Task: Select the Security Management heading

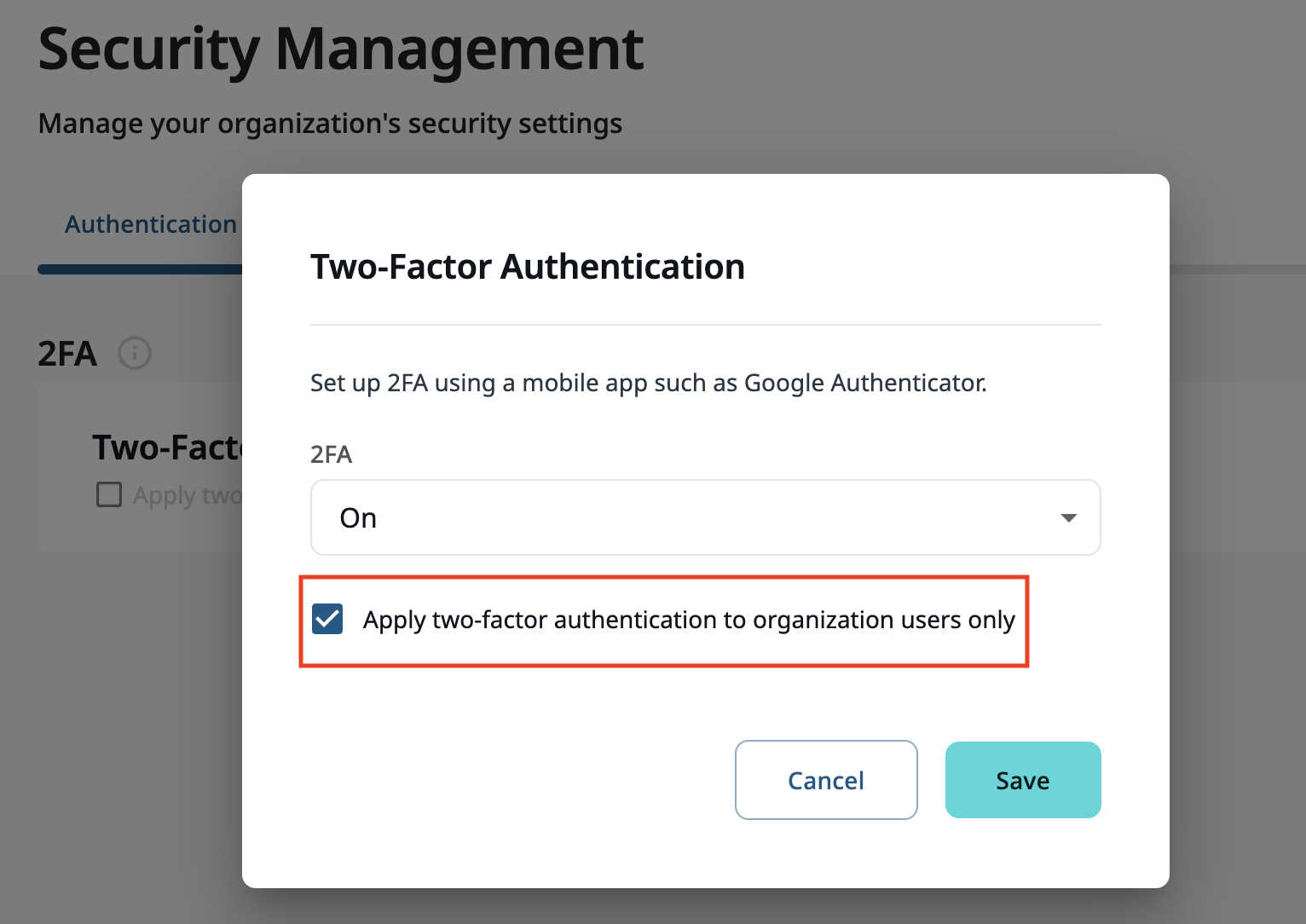Action: tap(339, 49)
